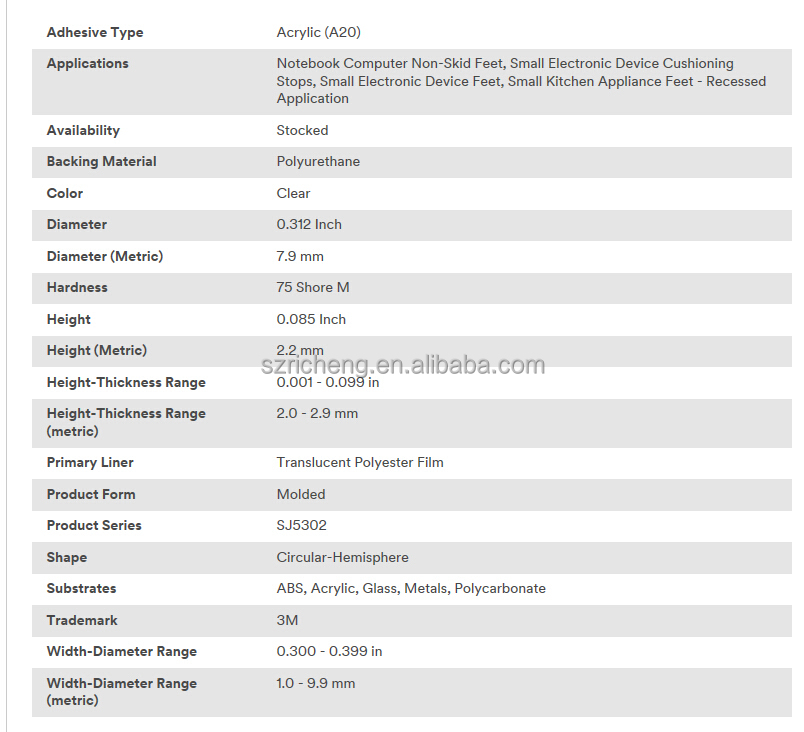Click the '0.001 - 0.099 in' value

[328, 382]
